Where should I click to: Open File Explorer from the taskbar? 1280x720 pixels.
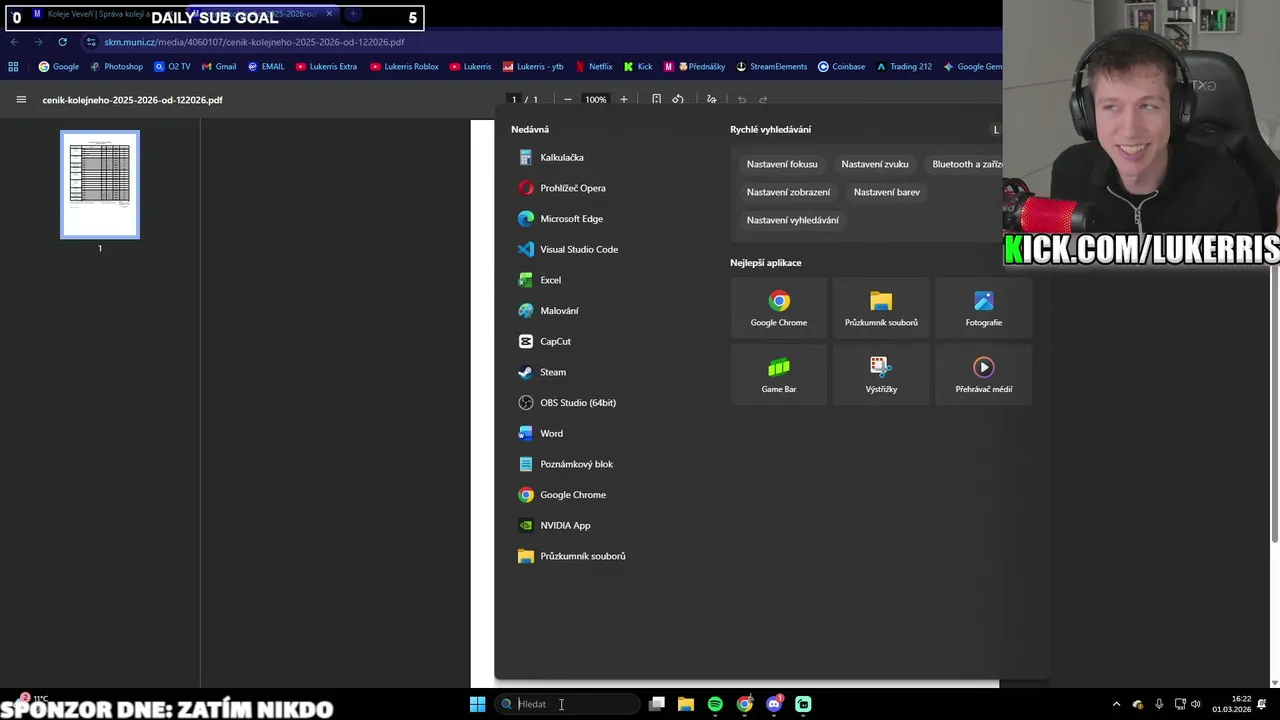686,704
